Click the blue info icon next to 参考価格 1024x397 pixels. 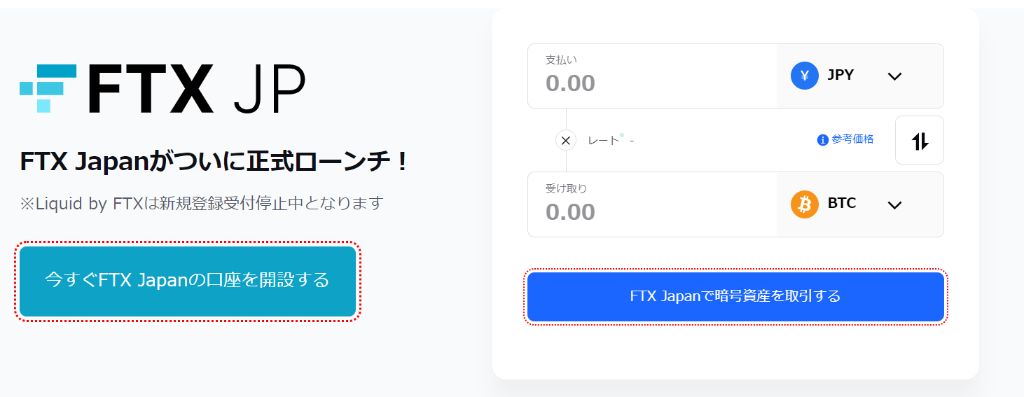point(823,140)
